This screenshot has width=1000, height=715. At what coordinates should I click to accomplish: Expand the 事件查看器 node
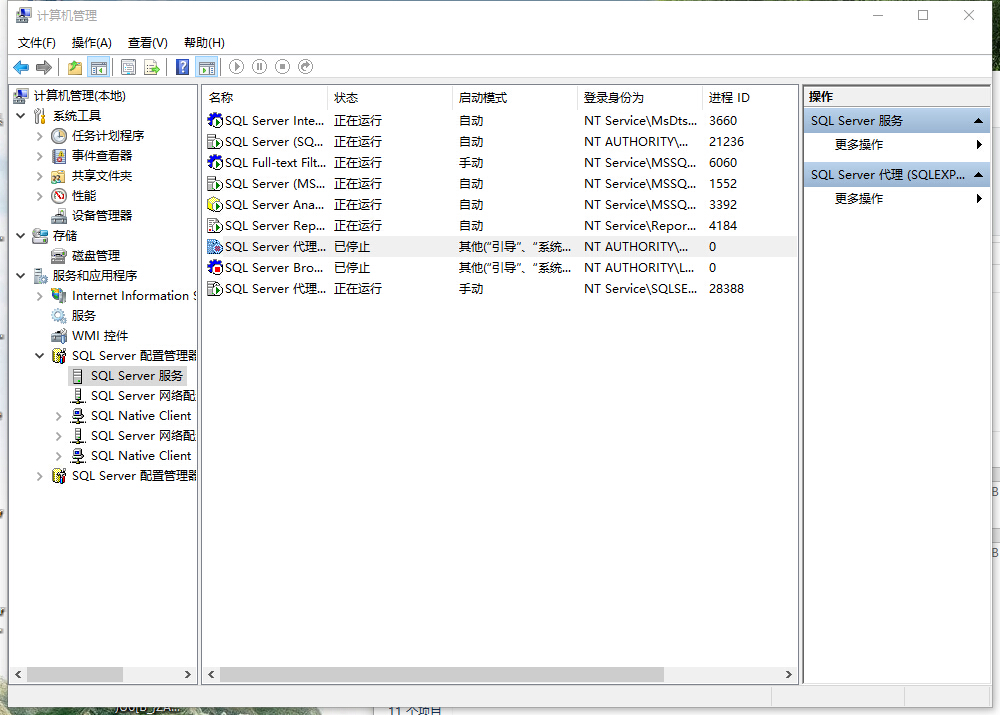[x=40, y=156]
